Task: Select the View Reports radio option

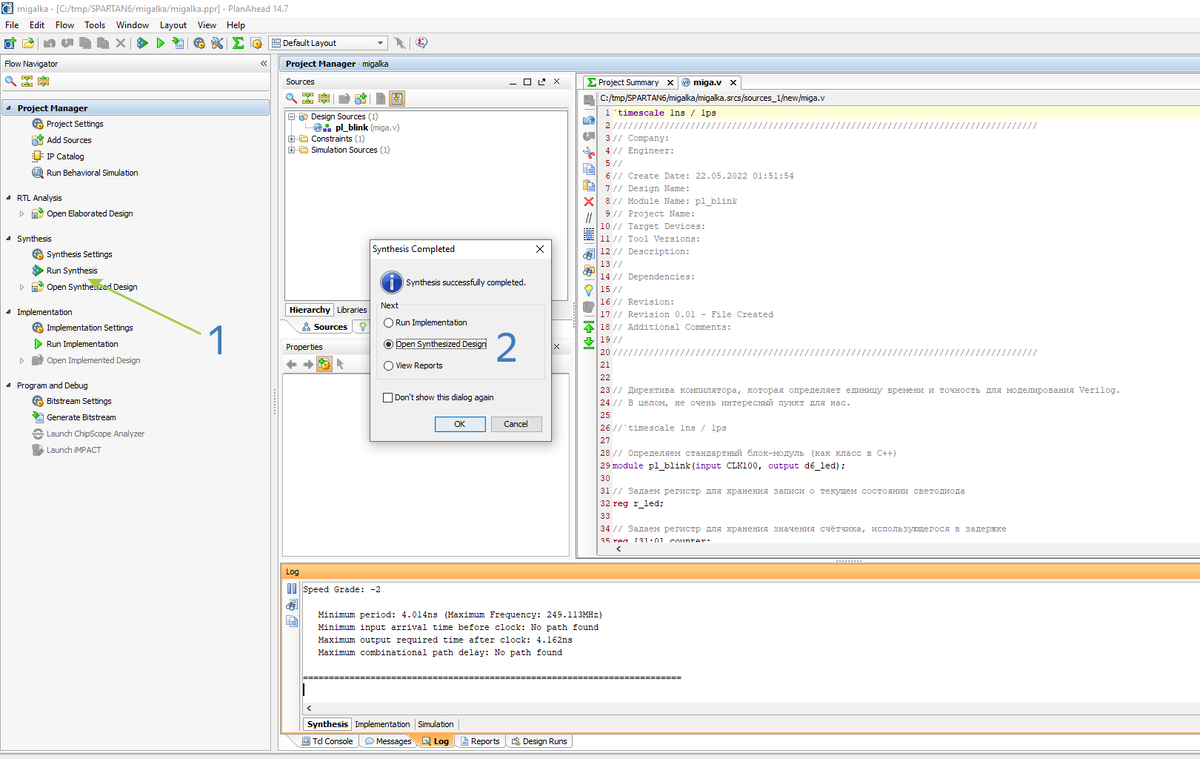Action: coord(389,366)
